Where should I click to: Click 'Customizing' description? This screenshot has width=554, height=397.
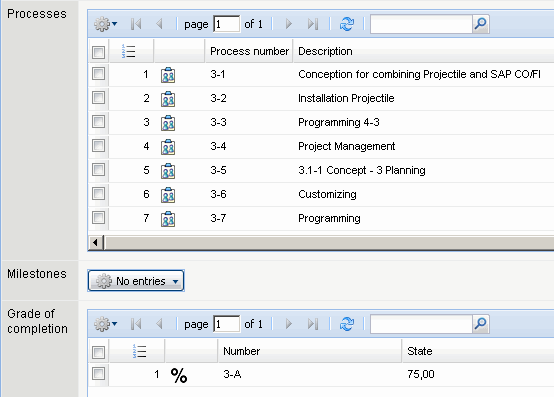(327, 194)
